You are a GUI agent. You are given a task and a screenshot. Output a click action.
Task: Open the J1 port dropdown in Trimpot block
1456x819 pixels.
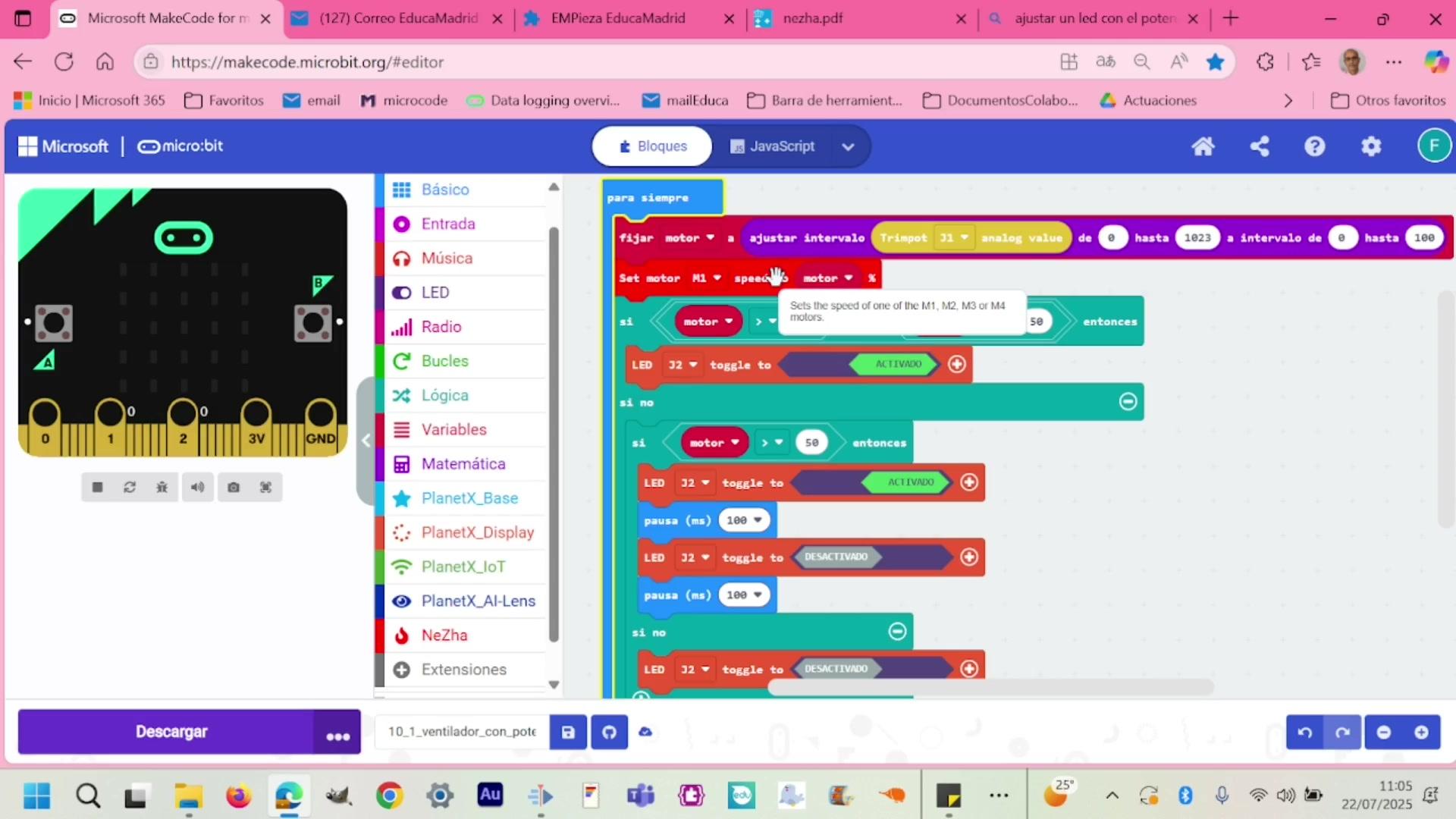955,238
